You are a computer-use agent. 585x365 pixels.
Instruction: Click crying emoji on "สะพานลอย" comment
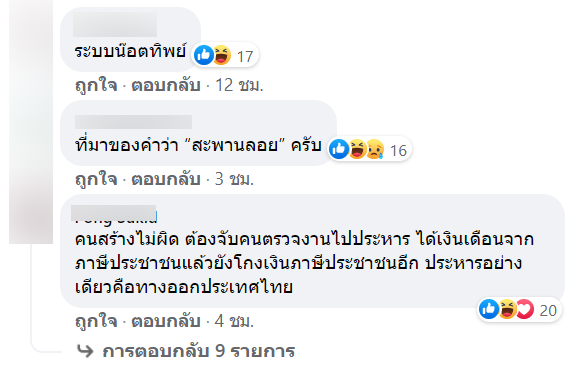[375, 149]
